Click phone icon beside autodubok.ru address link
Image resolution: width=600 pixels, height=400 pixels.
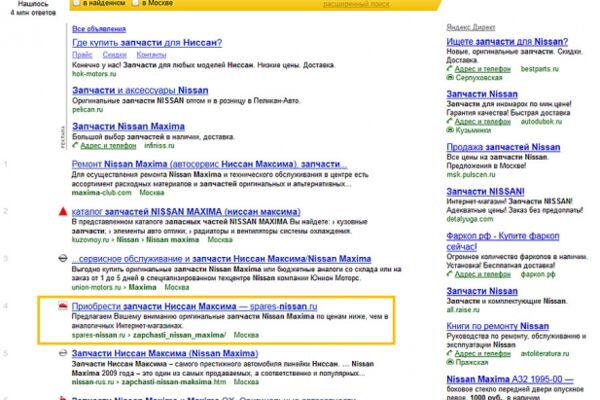[x=450, y=121]
